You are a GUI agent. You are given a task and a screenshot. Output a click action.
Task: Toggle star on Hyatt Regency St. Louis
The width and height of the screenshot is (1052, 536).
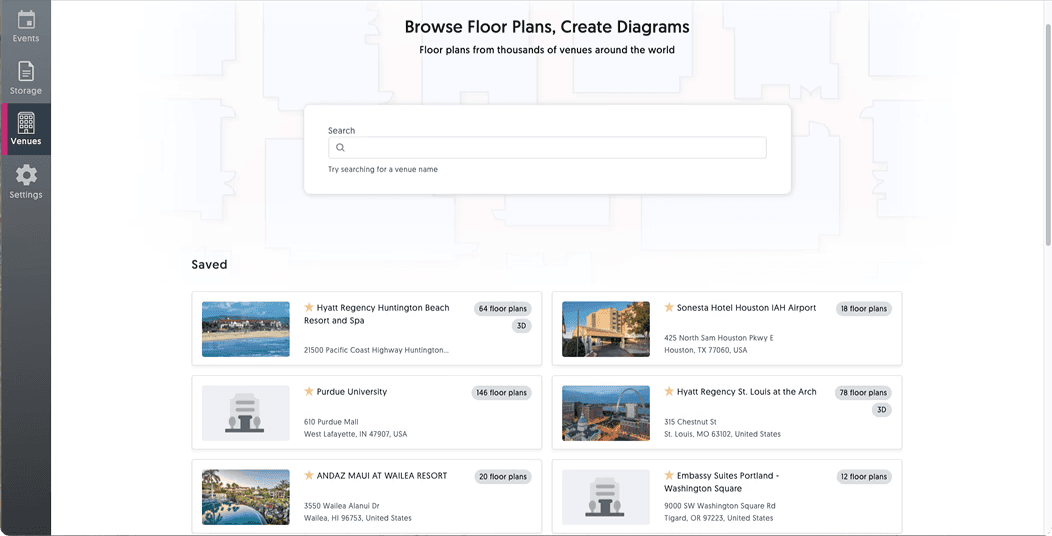coord(669,391)
